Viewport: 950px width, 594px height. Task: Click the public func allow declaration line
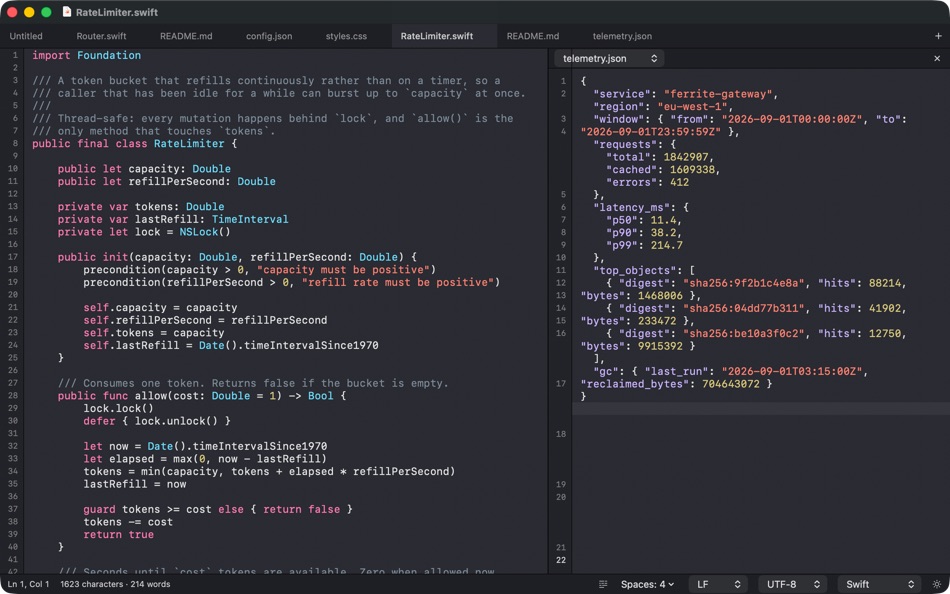click(202, 396)
